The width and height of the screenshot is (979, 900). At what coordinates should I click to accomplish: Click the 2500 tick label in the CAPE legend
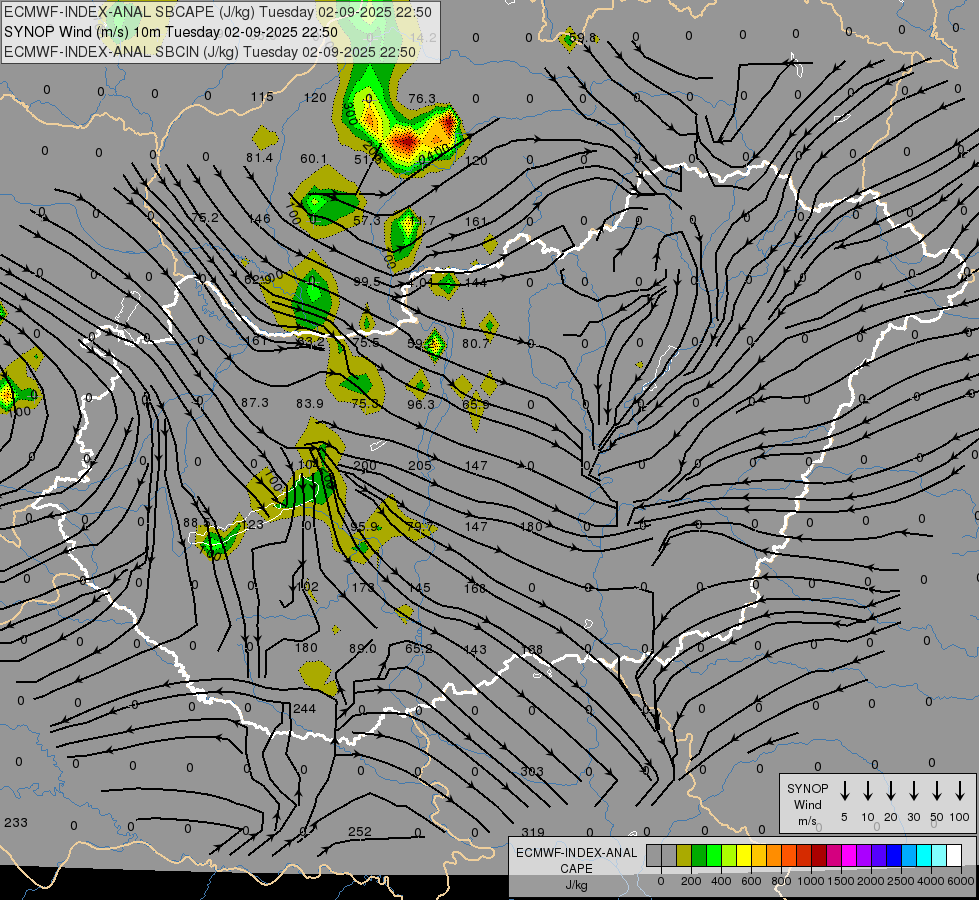tap(900, 881)
